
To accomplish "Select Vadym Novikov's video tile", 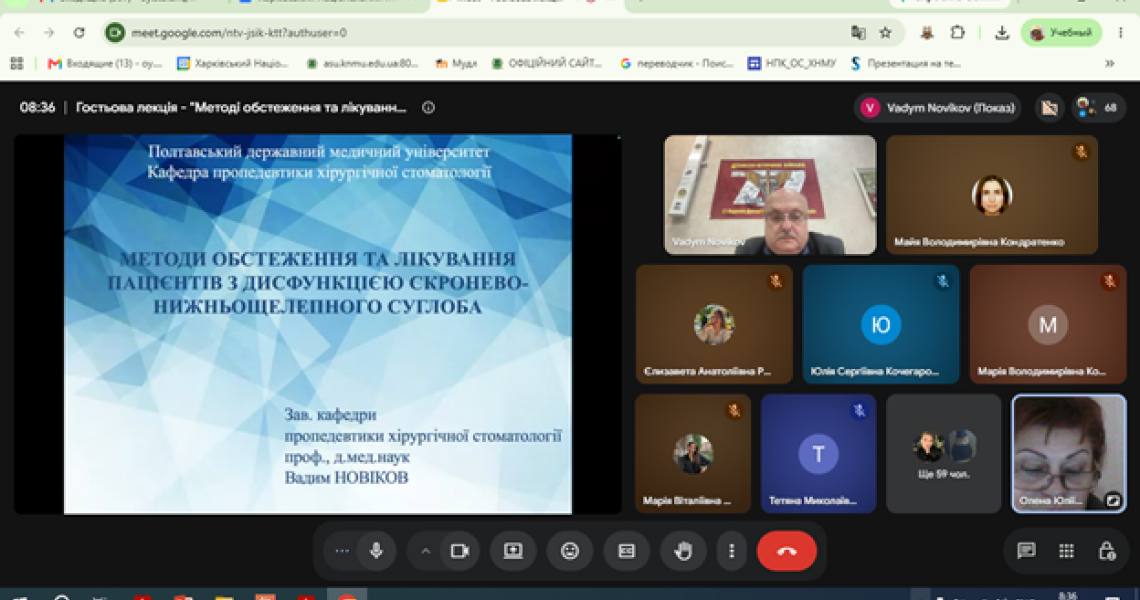I will [x=770, y=195].
